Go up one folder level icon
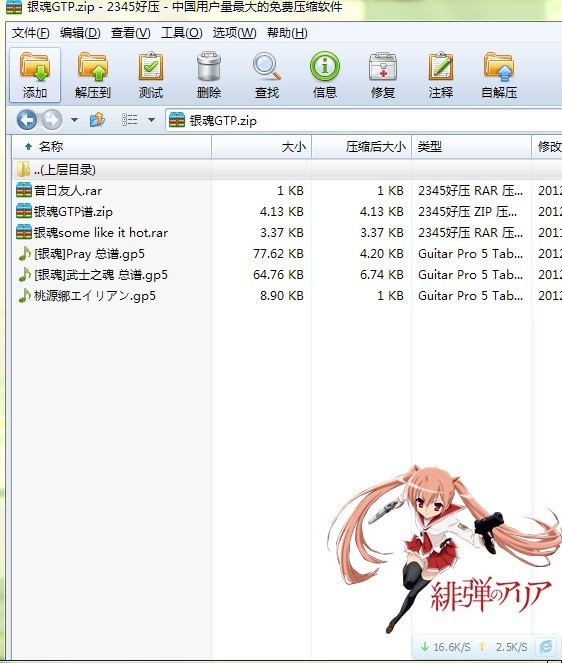 click(97, 120)
